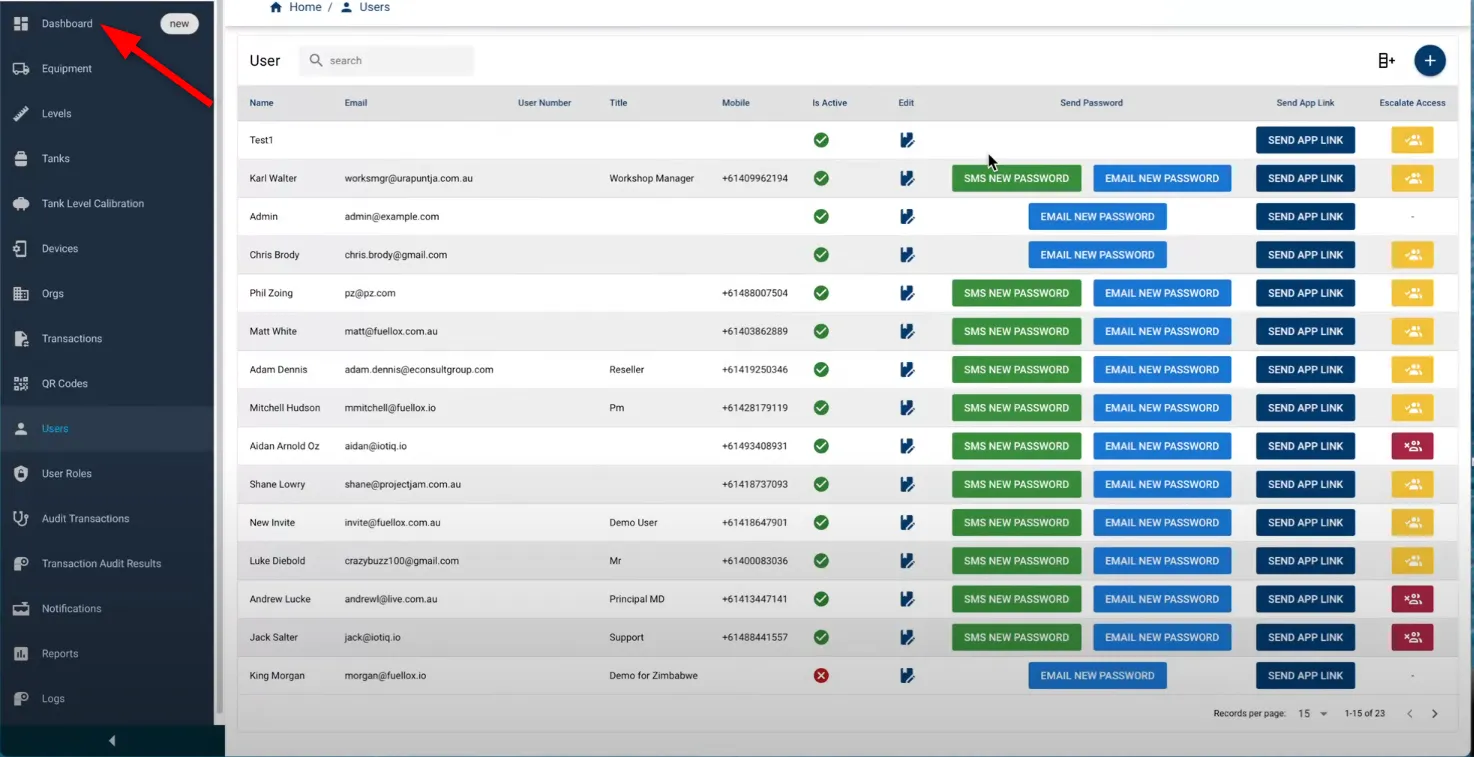
Task: Go to previous page of users
Action: tap(1410, 714)
